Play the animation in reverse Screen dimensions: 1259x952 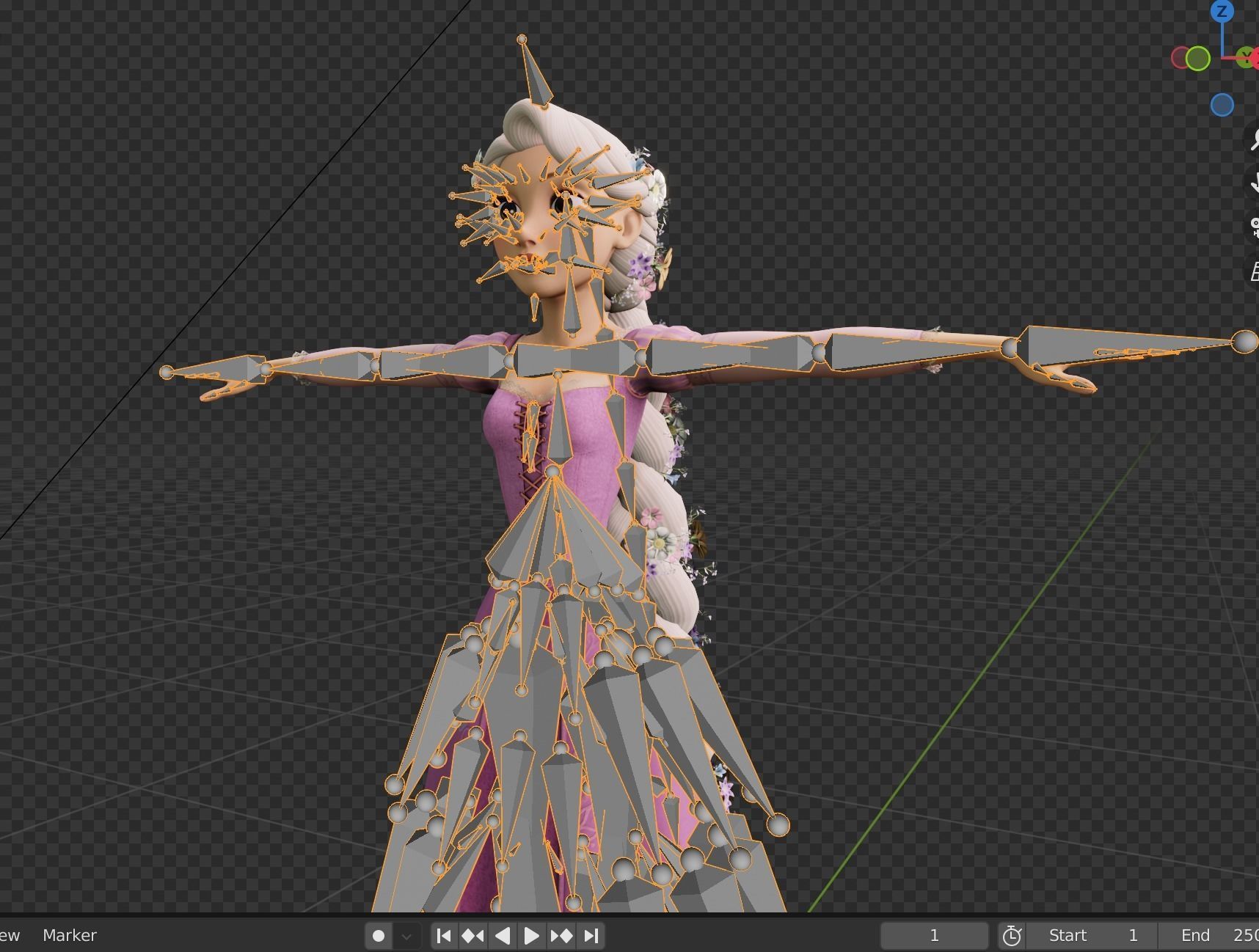(503, 936)
